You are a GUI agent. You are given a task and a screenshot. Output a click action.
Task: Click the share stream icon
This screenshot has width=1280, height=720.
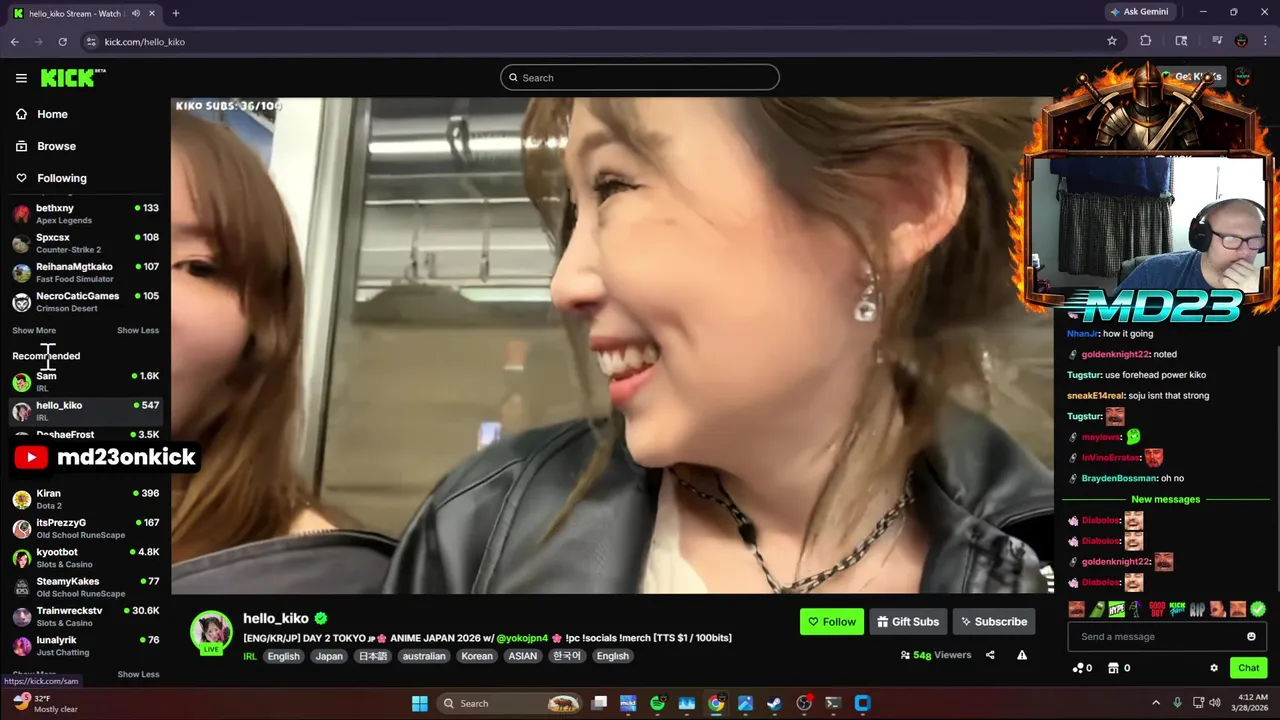tap(990, 655)
